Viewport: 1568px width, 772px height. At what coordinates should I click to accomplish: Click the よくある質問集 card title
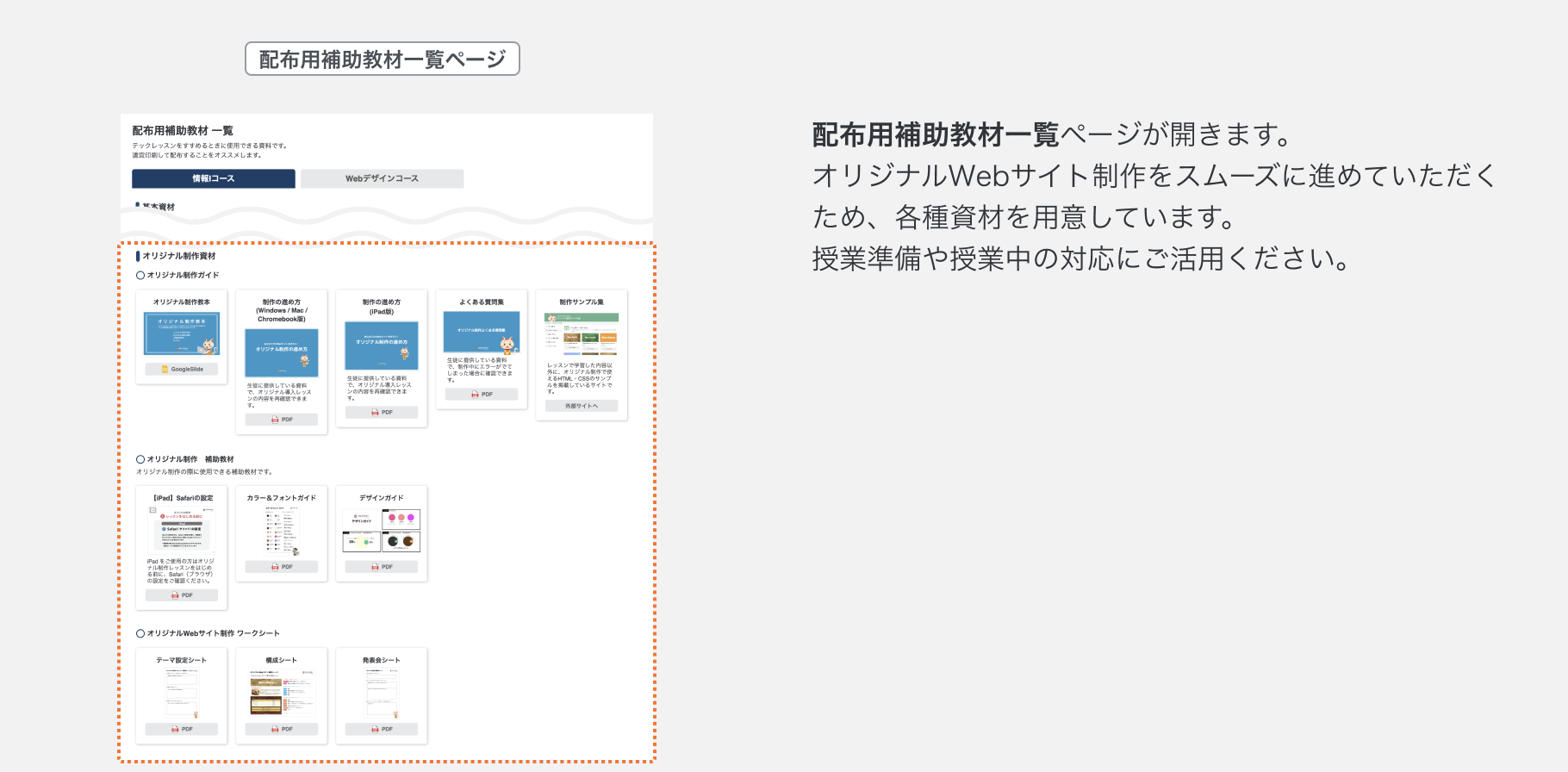(482, 302)
